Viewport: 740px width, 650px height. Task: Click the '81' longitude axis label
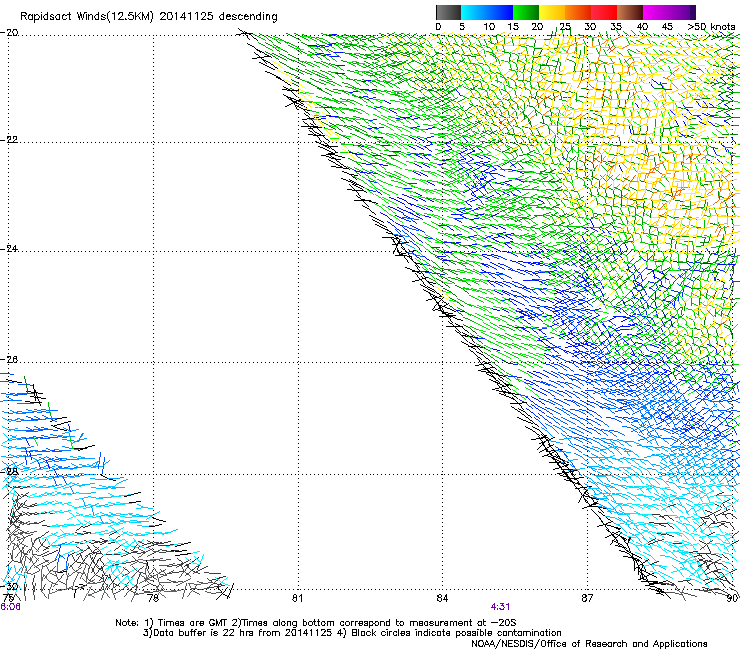click(297, 599)
